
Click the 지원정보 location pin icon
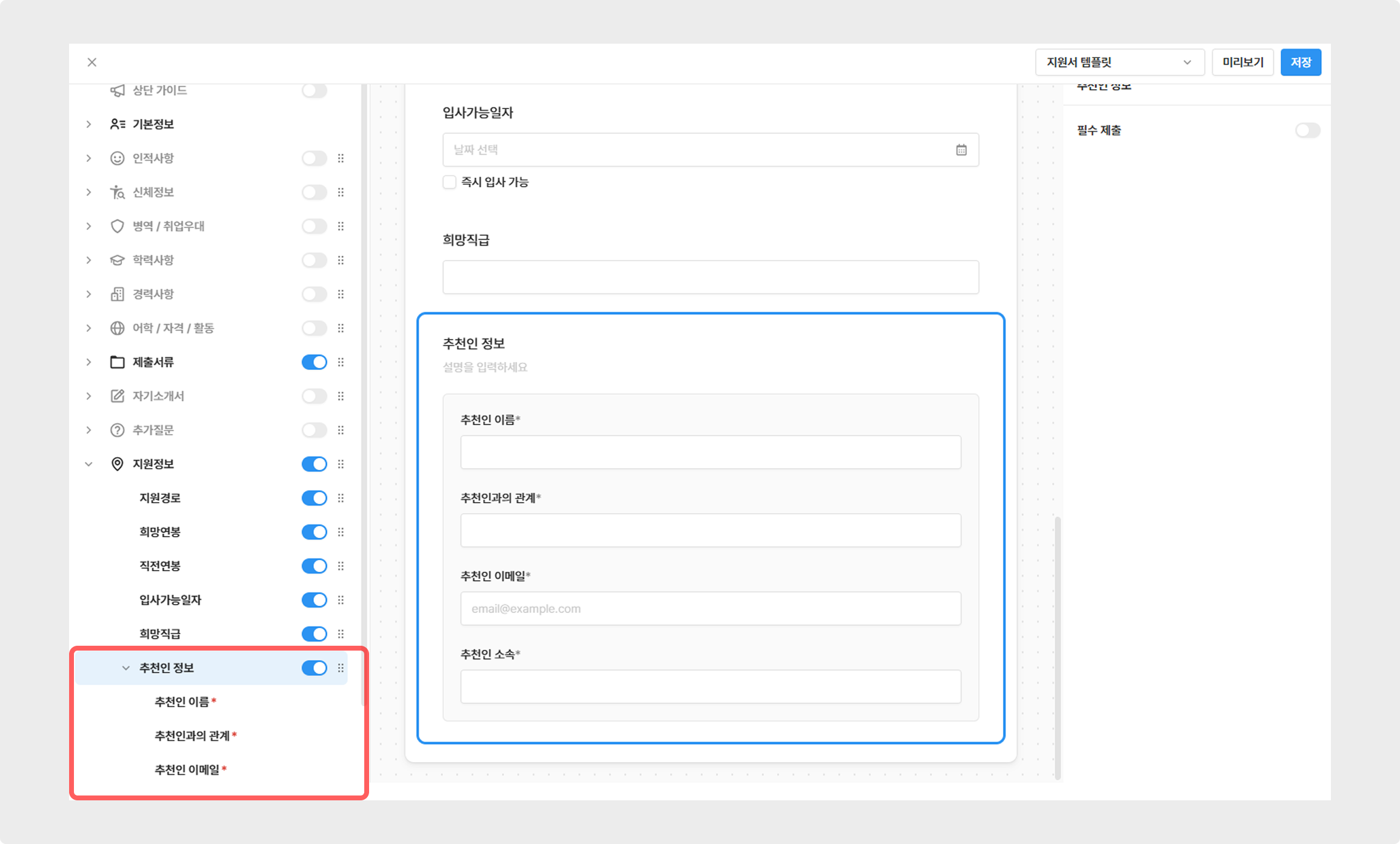118,464
